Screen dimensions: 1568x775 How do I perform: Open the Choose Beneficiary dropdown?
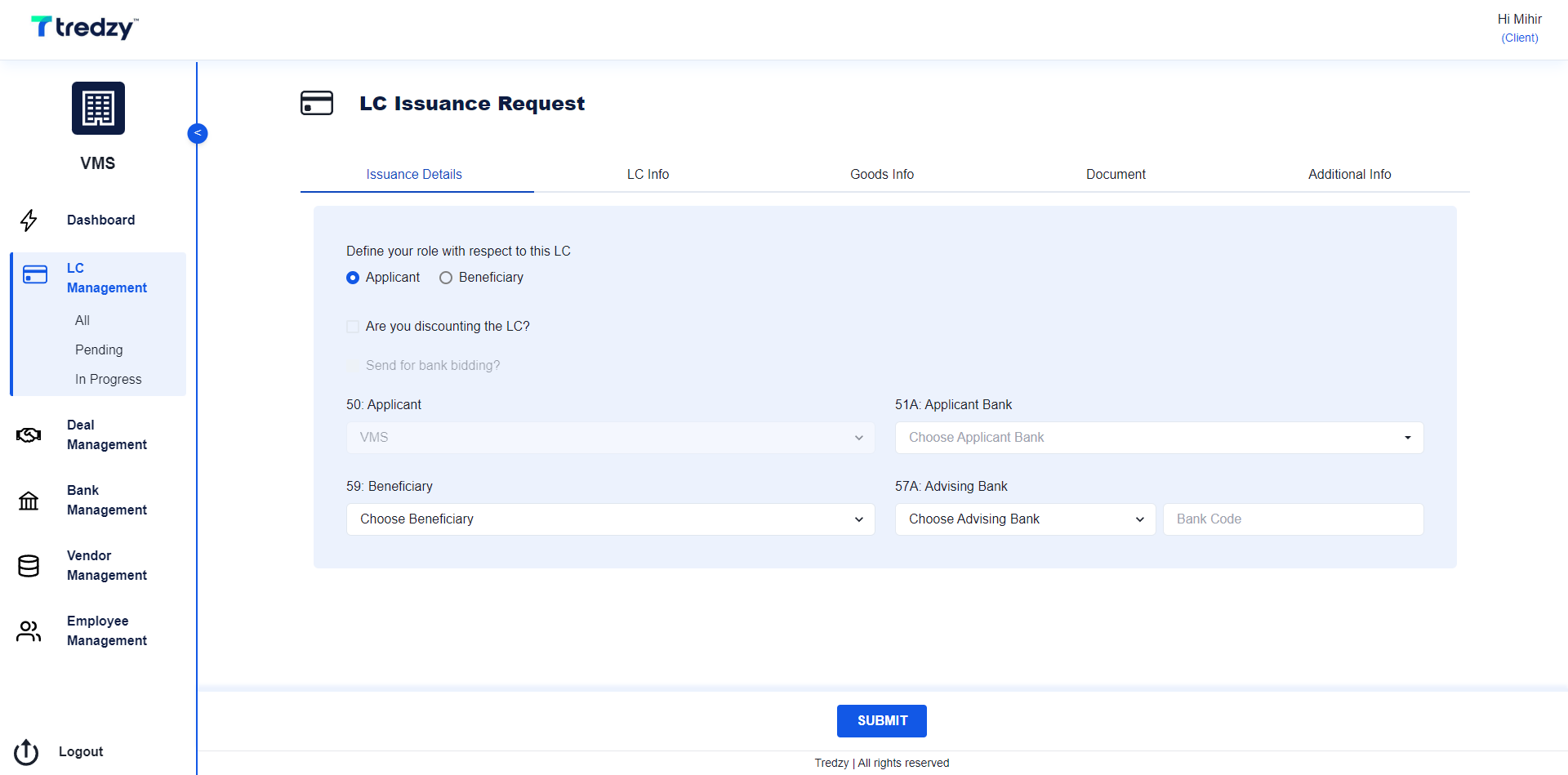(x=611, y=519)
